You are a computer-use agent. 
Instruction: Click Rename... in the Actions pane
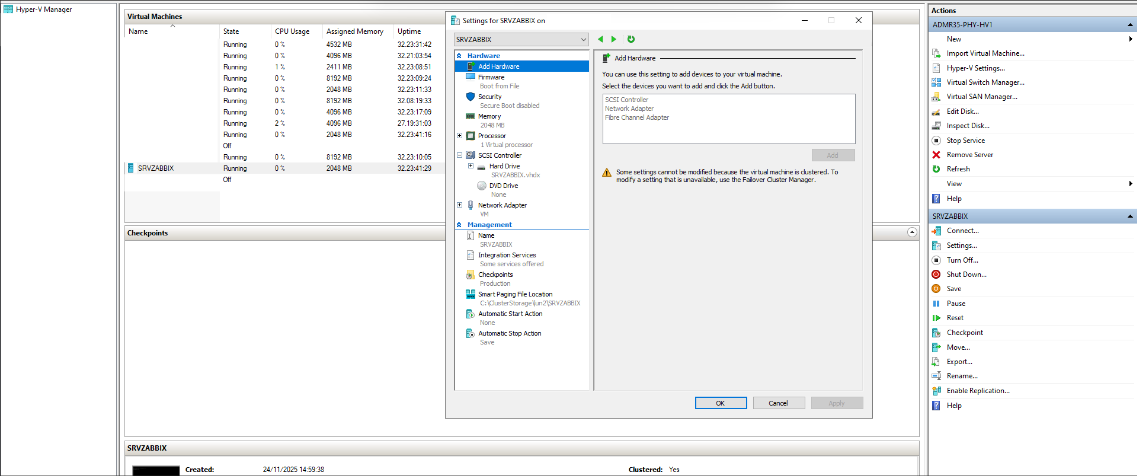tap(962, 376)
